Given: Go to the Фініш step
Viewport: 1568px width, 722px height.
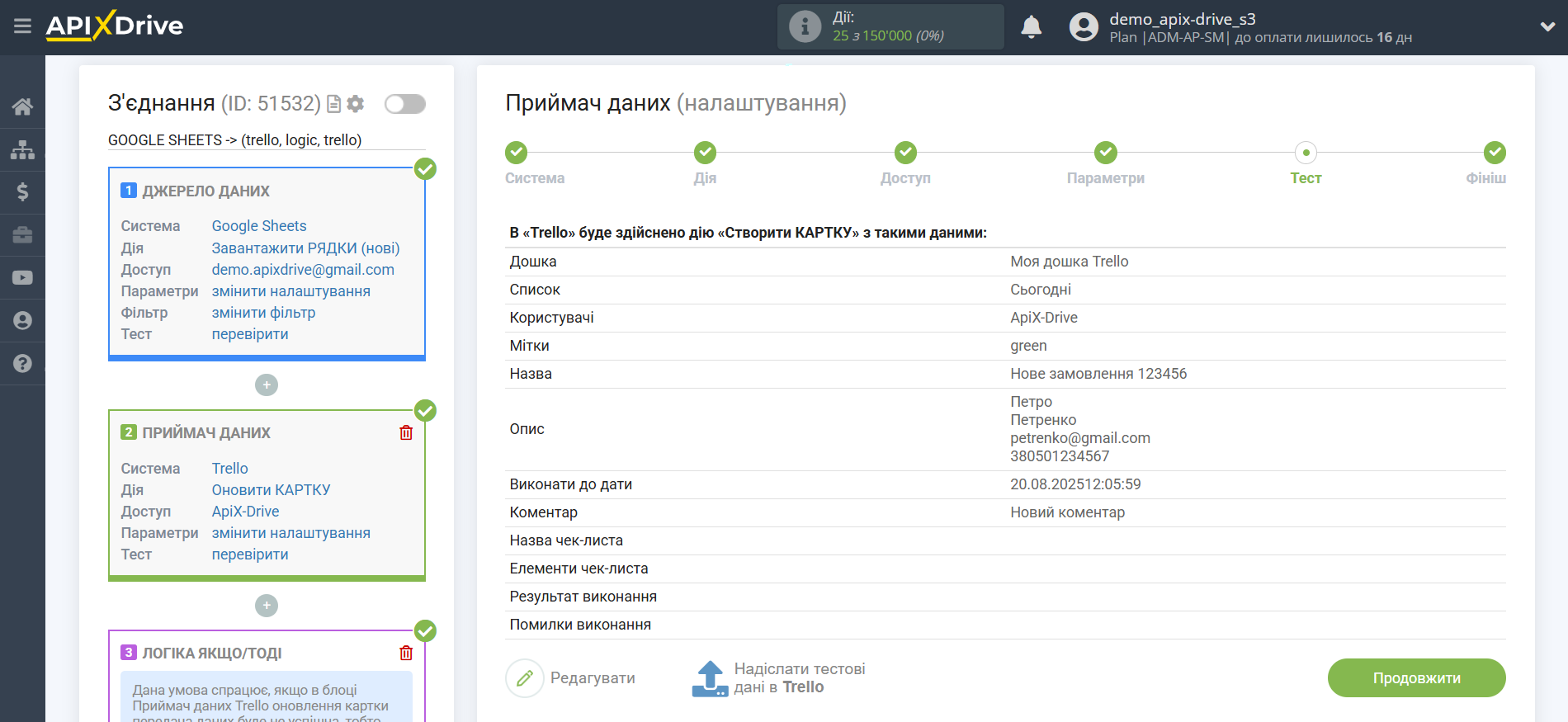Looking at the screenshot, I should click(x=1495, y=153).
